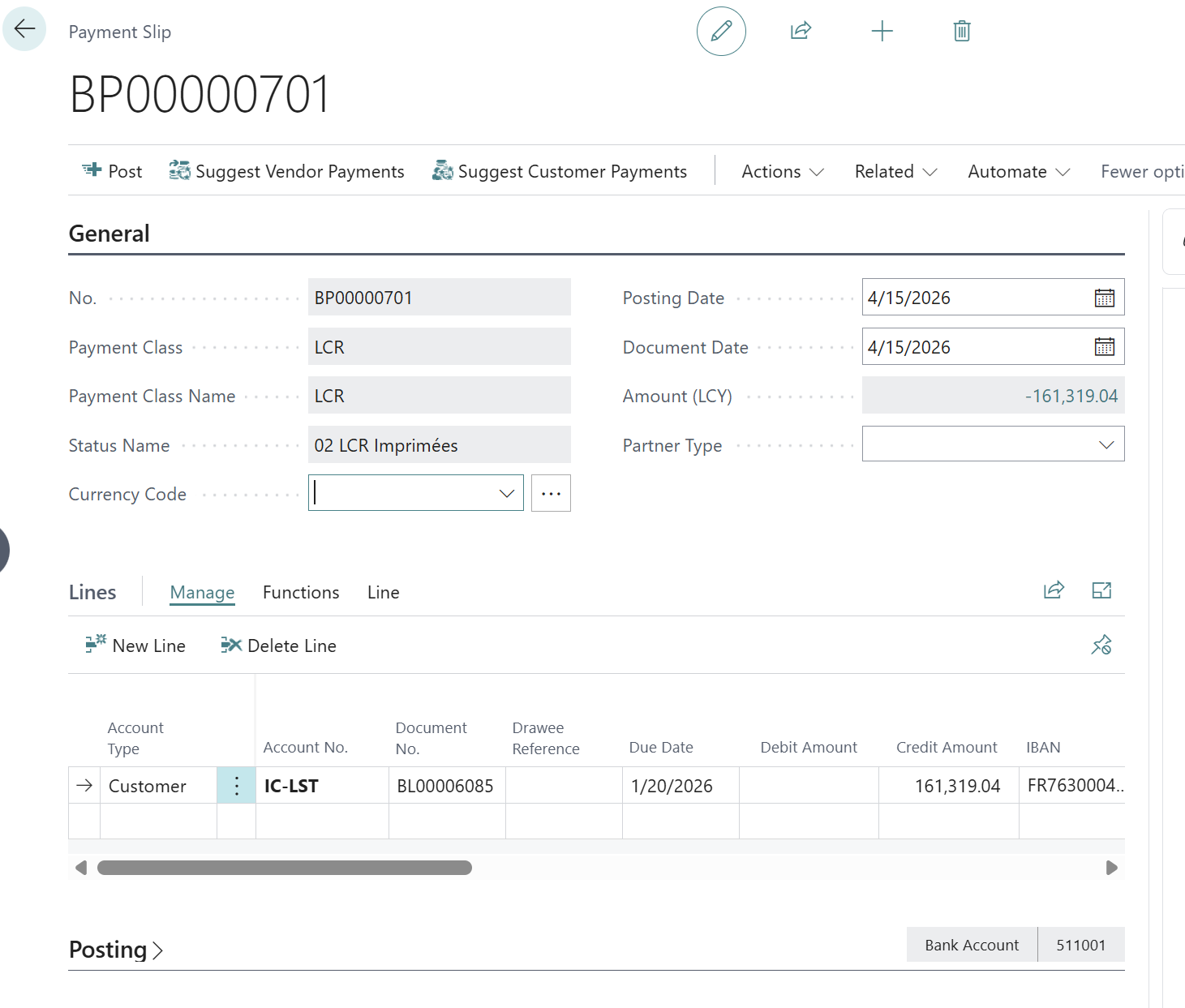Expand the Currency Code dropdown
Screen dimensions: 1185x1008
(x=507, y=494)
